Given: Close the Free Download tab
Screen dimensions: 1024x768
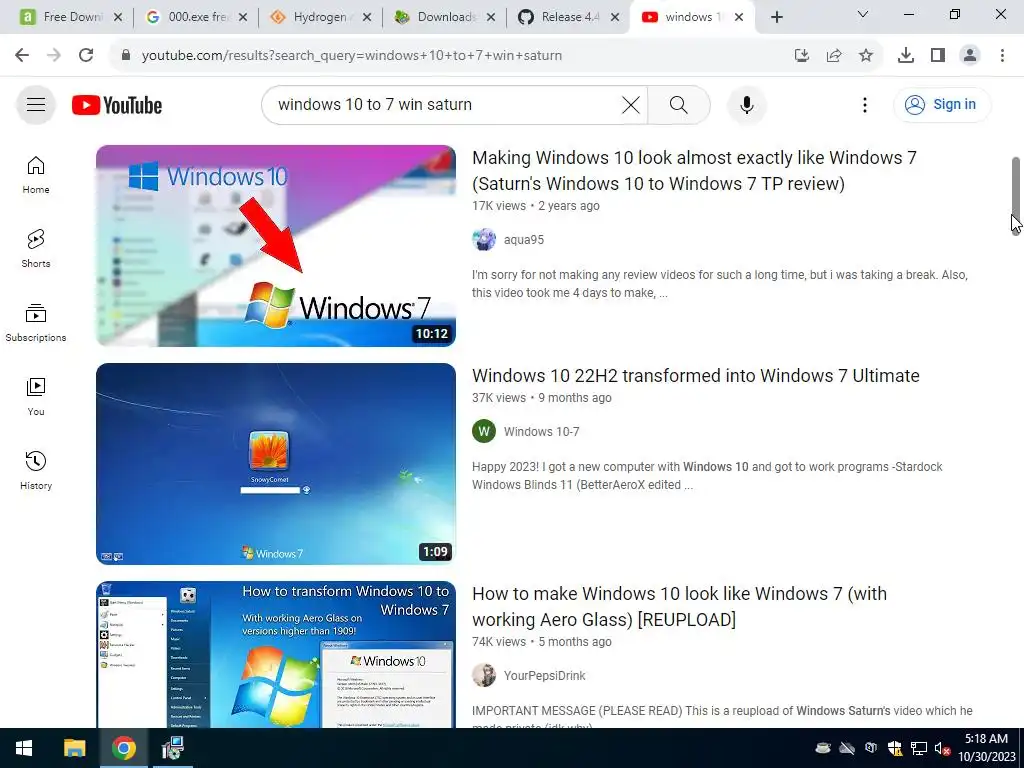Looking at the screenshot, I should (118, 17).
